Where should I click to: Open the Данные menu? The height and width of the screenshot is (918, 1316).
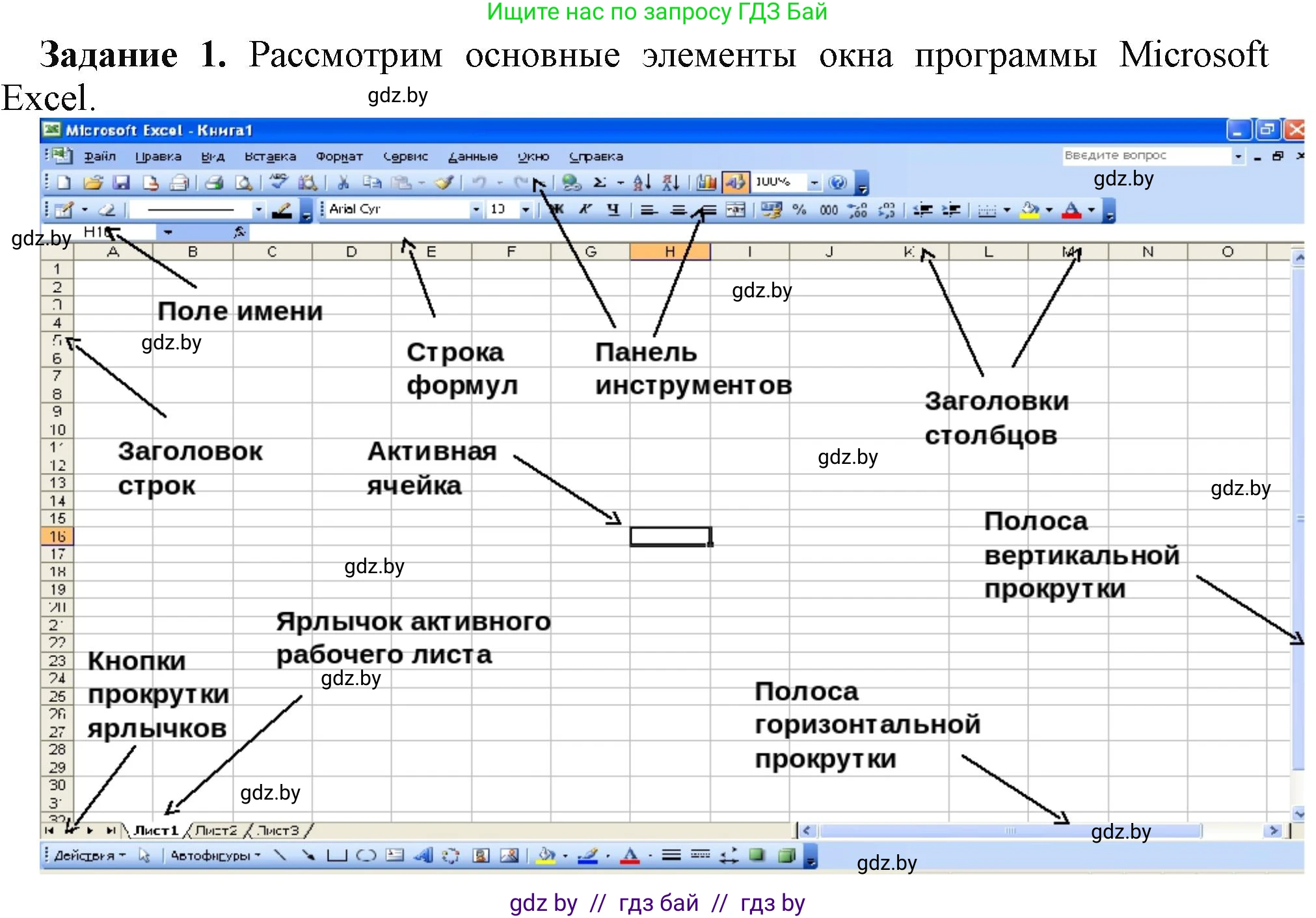(x=473, y=156)
